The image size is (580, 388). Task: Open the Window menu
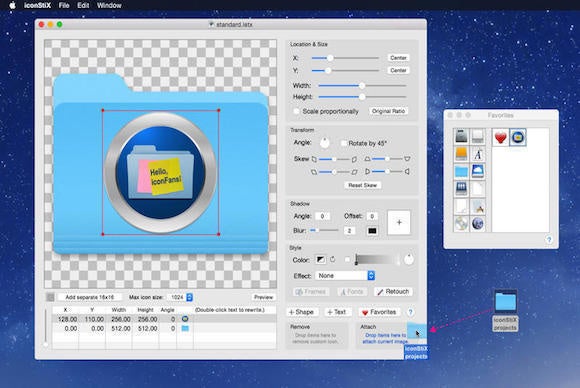click(x=109, y=5)
